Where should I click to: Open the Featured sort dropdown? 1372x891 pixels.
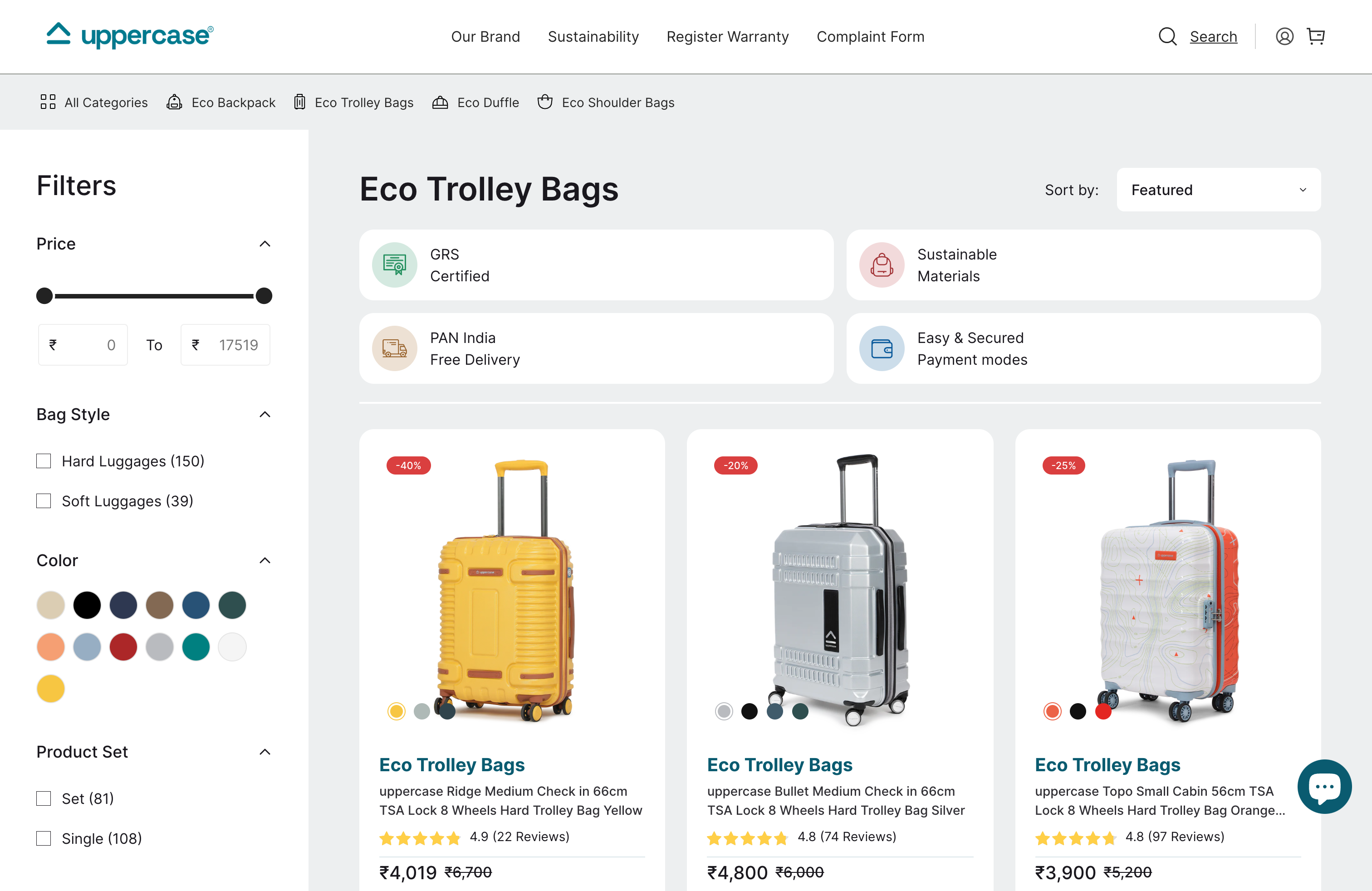[1218, 190]
